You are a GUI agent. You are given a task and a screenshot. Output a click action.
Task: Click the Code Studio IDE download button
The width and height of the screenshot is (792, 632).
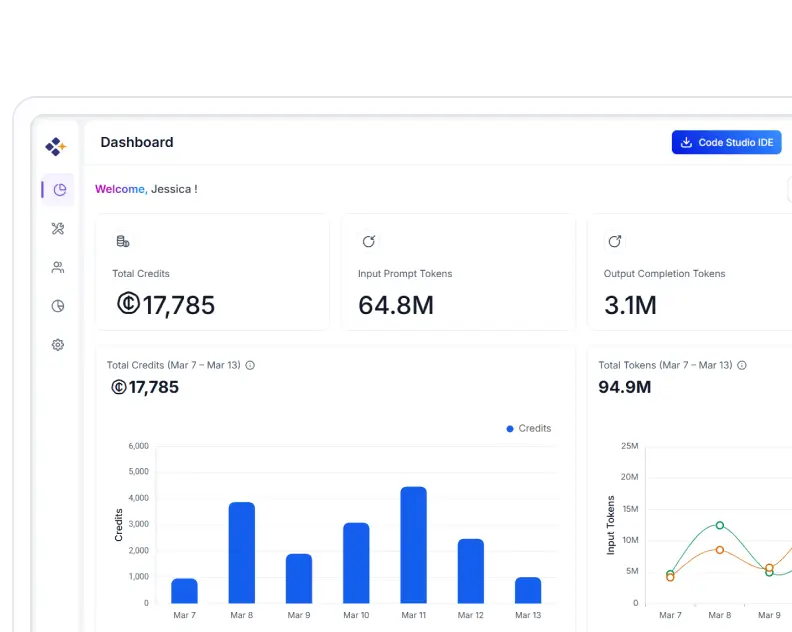tap(726, 142)
